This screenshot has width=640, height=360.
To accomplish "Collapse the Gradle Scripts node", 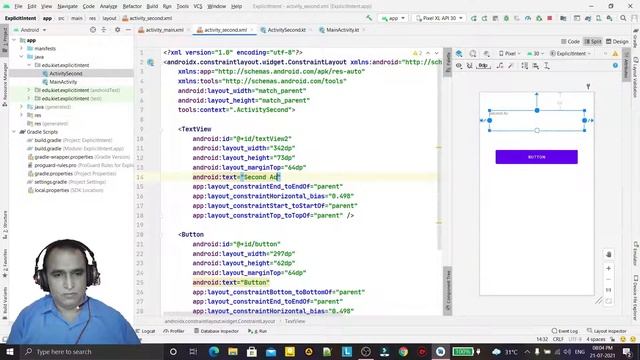I will click(x=14, y=132).
